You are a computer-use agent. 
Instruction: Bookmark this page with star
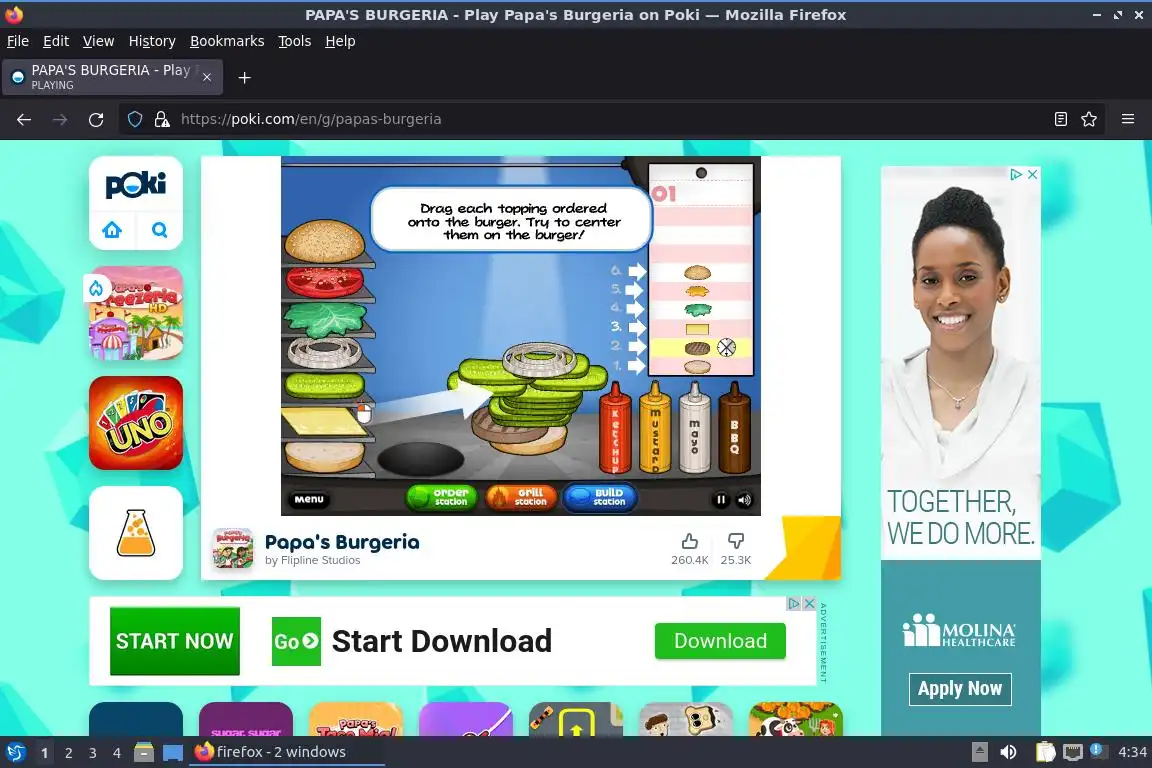click(1089, 119)
